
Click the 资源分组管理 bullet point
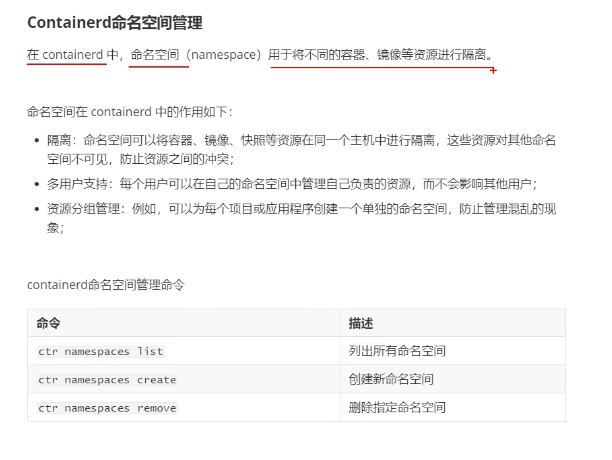click(x=301, y=218)
